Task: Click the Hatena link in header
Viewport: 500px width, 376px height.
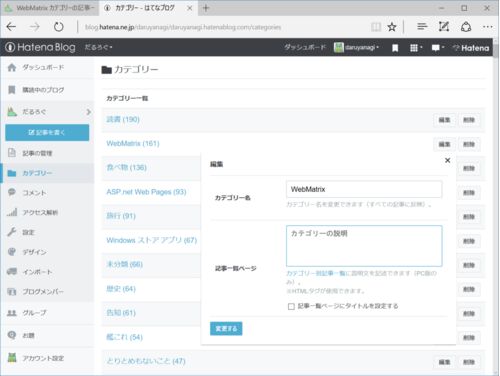Action: (x=471, y=48)
